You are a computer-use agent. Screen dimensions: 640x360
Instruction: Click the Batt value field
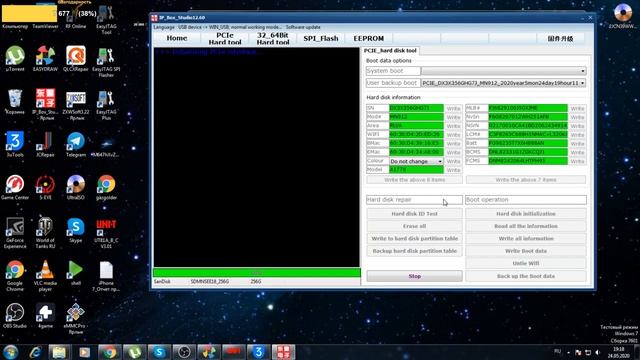click(528, 143)
